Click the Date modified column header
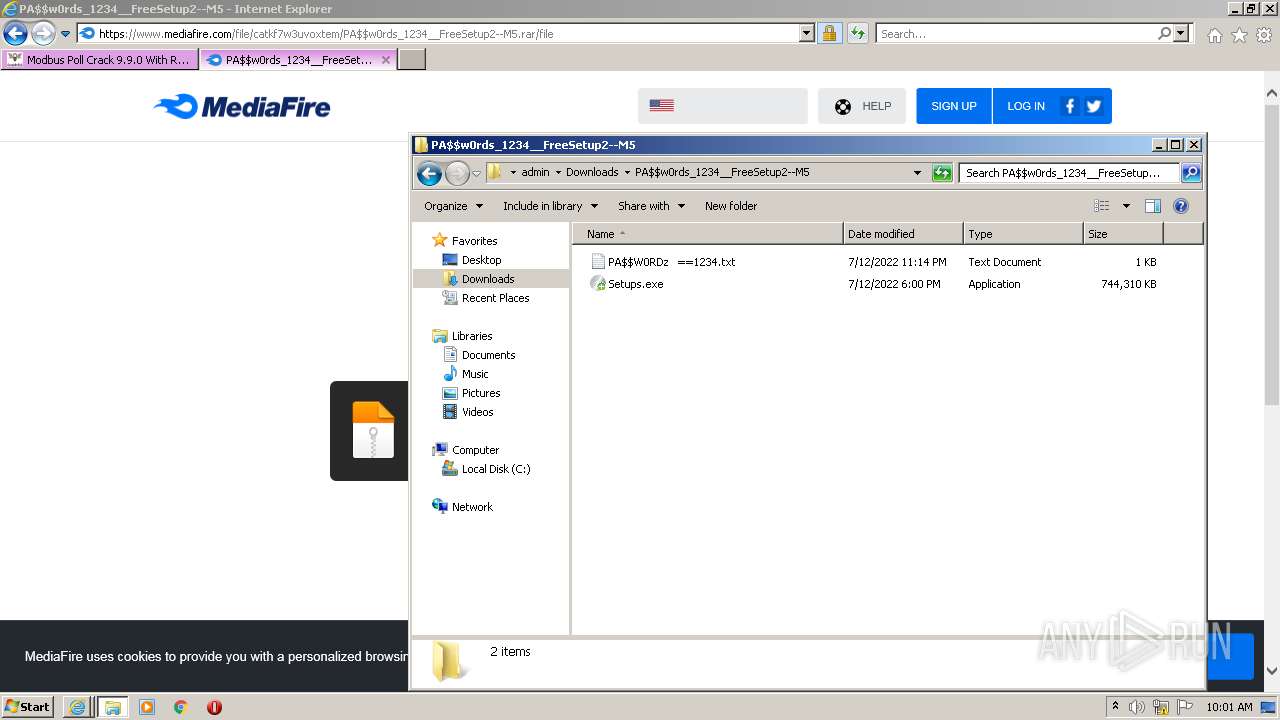 903,234
